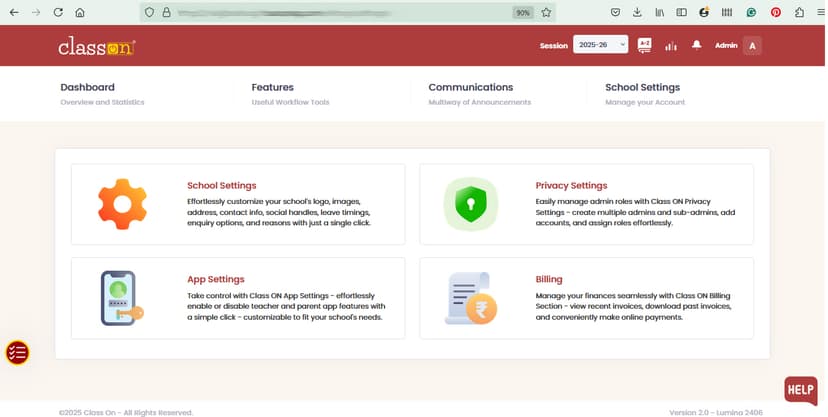
Task: Click the '©2025 Class On' copyright text
Action: coord(126,413)
